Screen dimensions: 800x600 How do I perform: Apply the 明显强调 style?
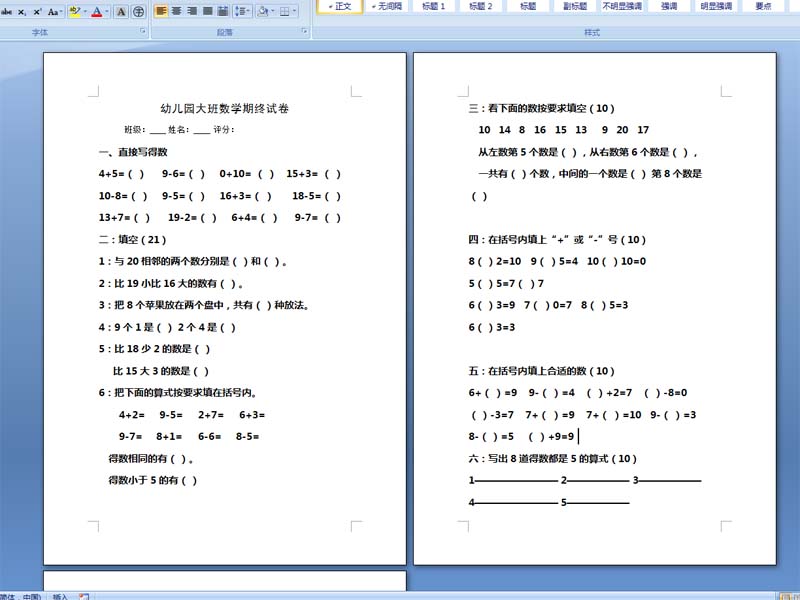pos(716,6)
